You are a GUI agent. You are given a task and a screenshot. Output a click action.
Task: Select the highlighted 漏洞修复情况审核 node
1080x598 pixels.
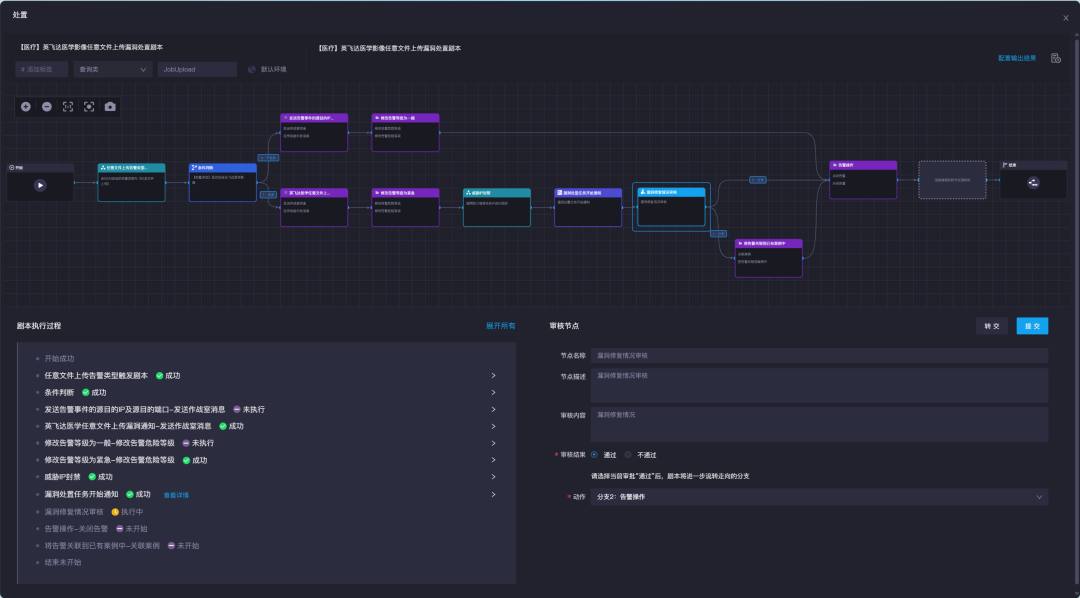pyautogui.click(x=672, y=207)
